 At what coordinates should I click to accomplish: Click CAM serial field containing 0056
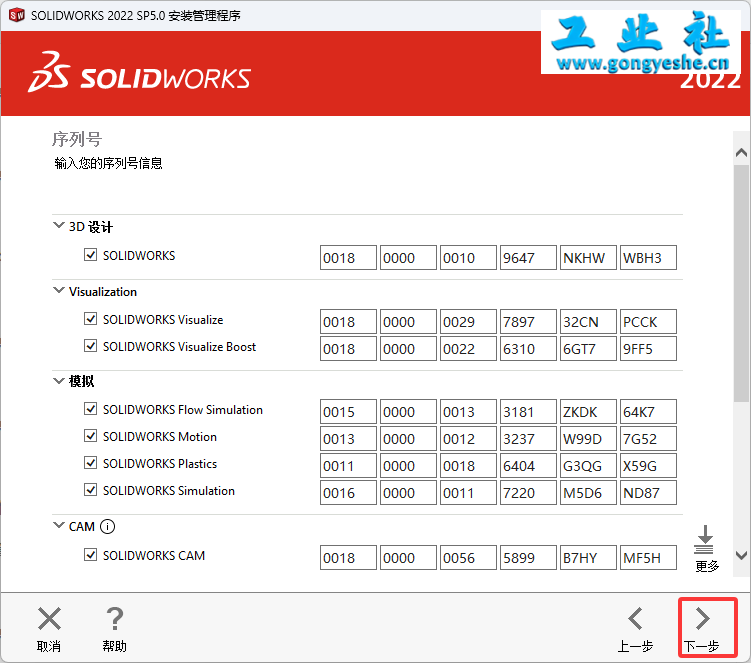coord(468,558)
